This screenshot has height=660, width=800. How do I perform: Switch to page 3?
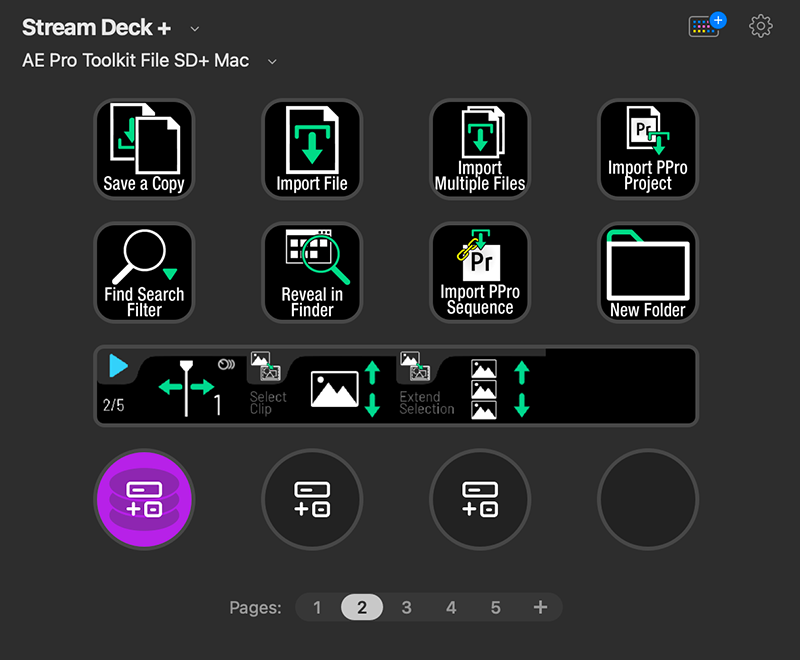pos(407,607)
